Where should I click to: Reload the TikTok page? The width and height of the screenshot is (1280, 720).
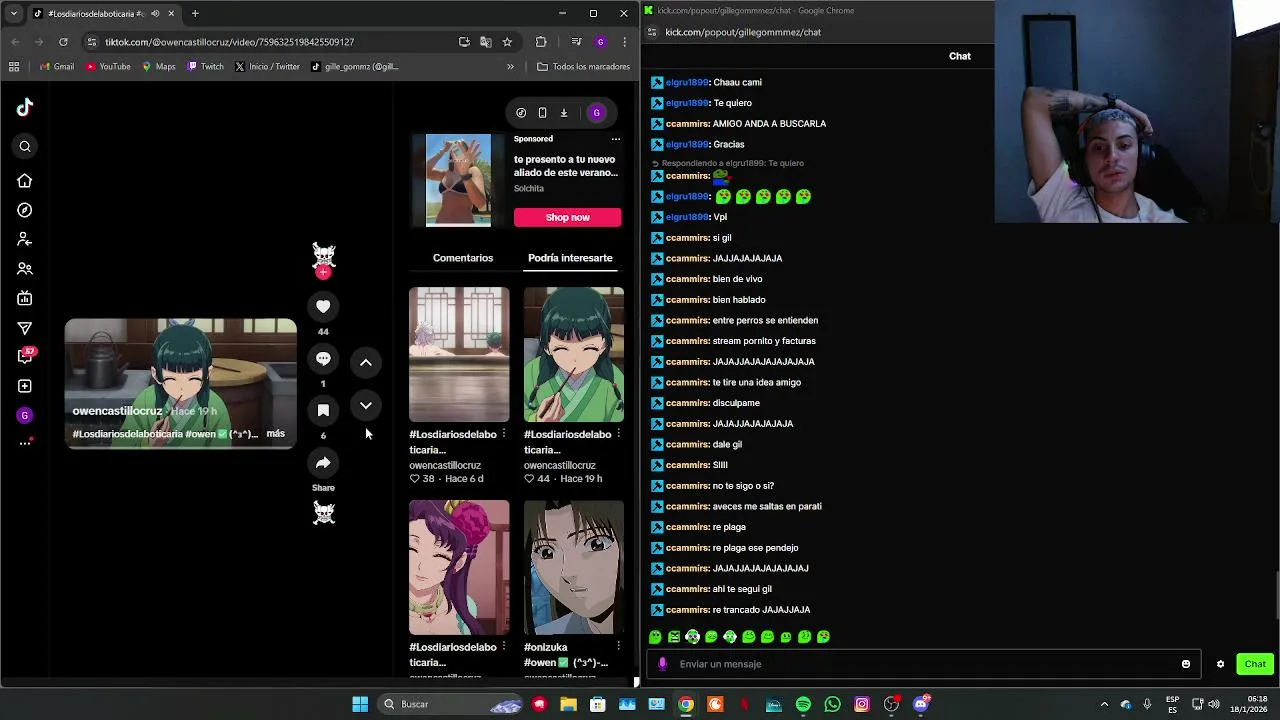(63, 42)
